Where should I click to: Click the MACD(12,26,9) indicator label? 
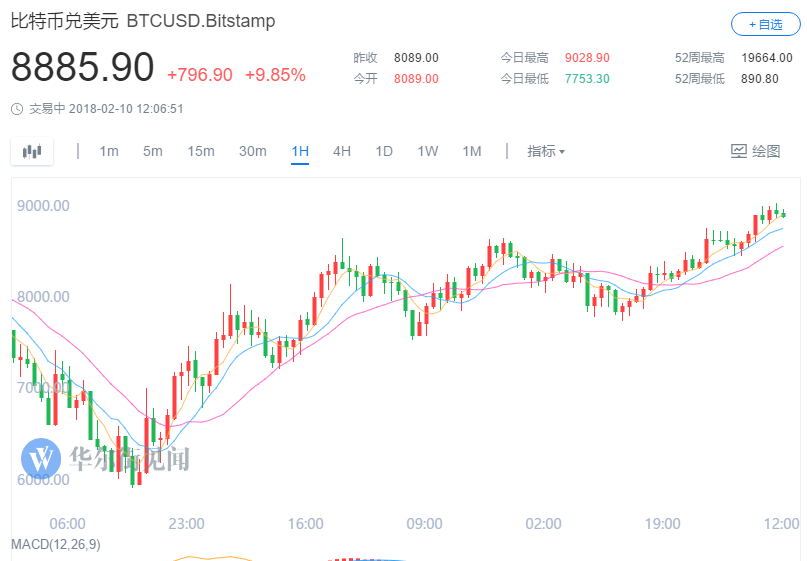[56, 544]
